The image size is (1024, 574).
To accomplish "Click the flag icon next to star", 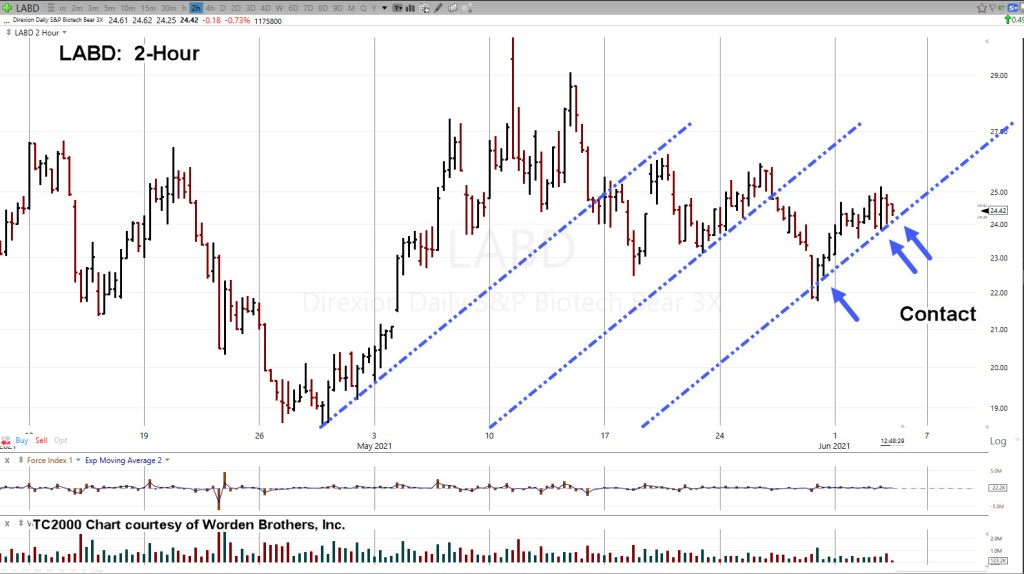I will pos(992,8).
